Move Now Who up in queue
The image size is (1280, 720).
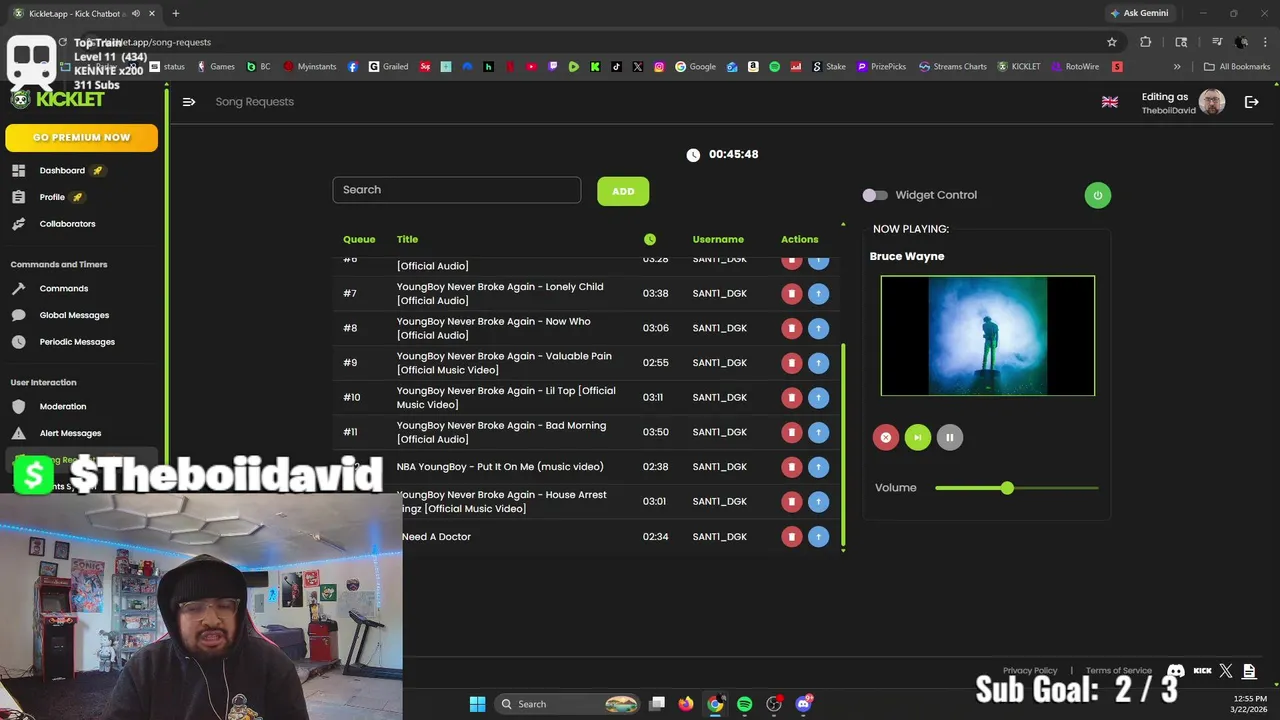click(x=818, y=328)
